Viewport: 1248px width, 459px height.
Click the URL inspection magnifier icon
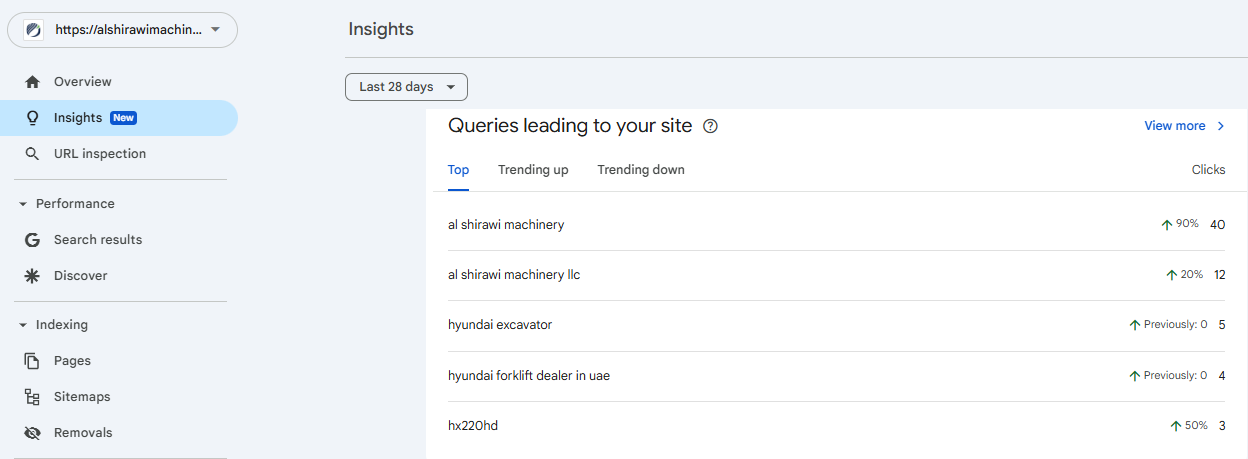tap(33, 154)
